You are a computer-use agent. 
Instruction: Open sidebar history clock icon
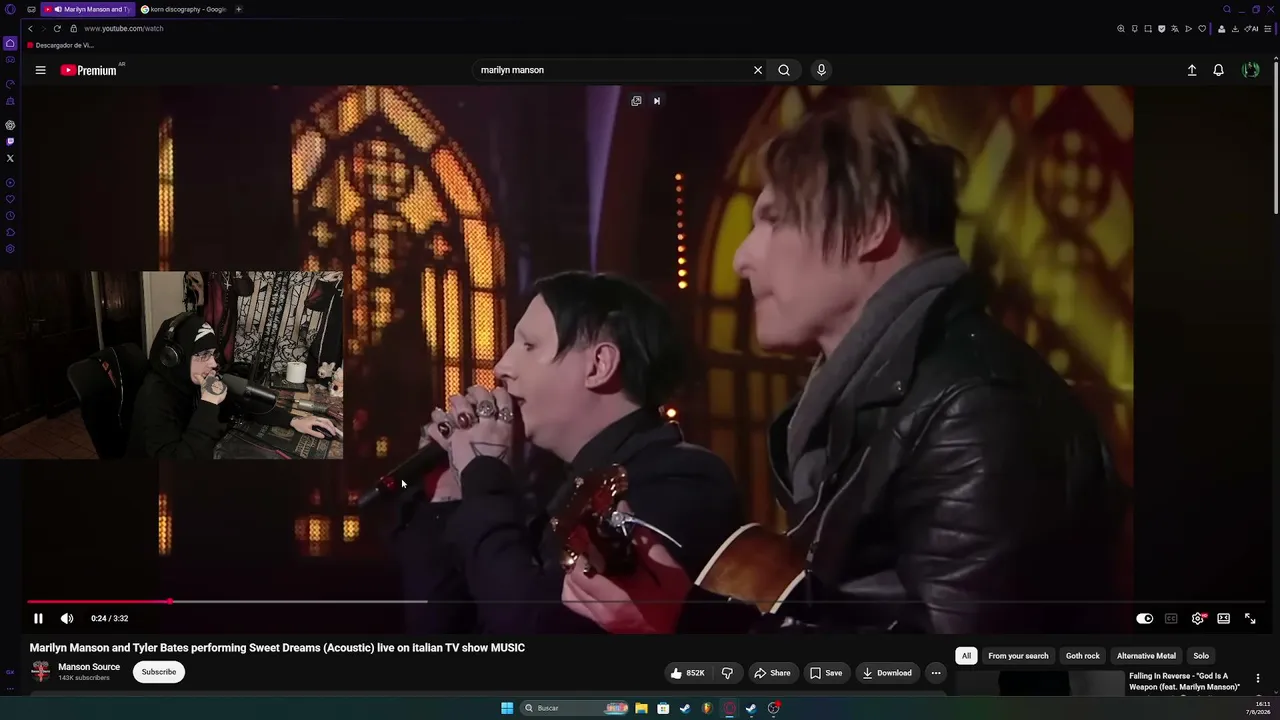[x=10, y=216]
